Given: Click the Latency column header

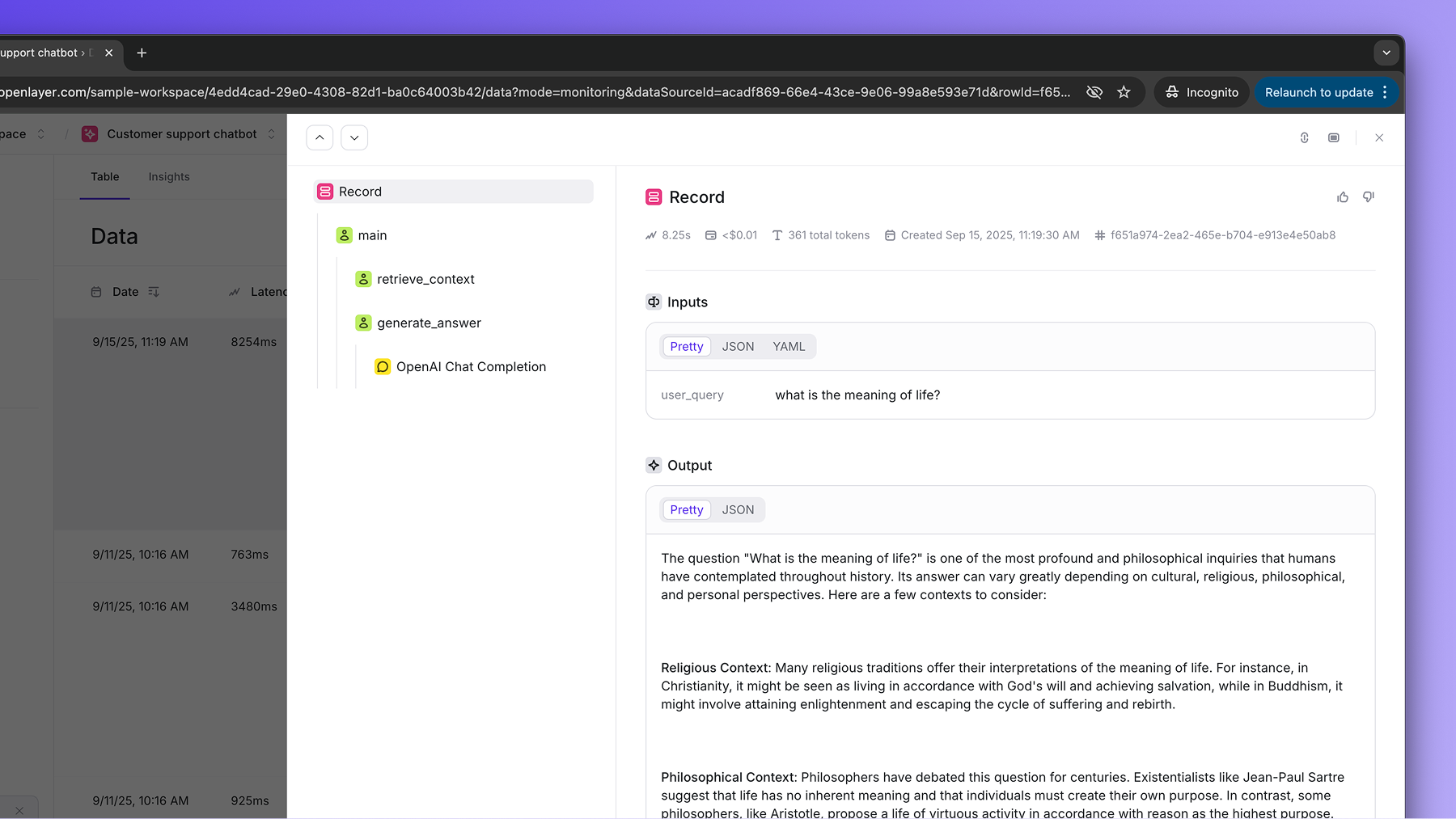Looking at the screenshot, I should coord(257,292).
